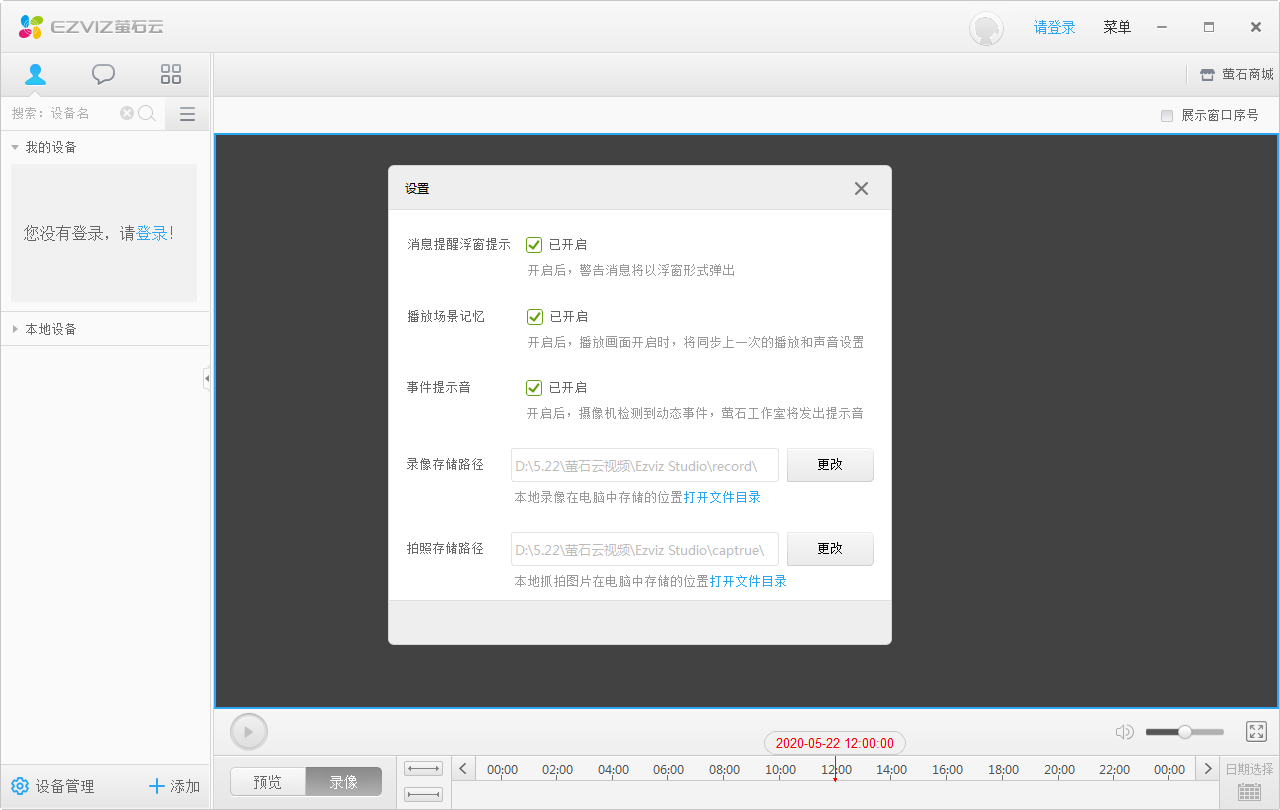This screenshot has width=1280, height=810.
Task: Select the user/device tab person icon
Action: (36, 73)
